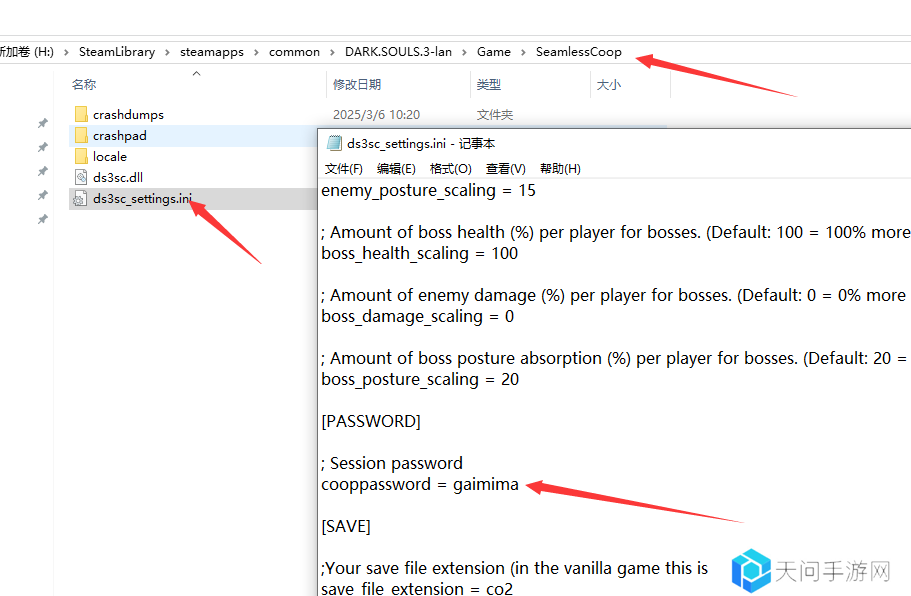Image resolution: width=911 pixels, height=596 pixels.
Task: Click the [SAVE] section header line
Action: click(x=346, y=526)
